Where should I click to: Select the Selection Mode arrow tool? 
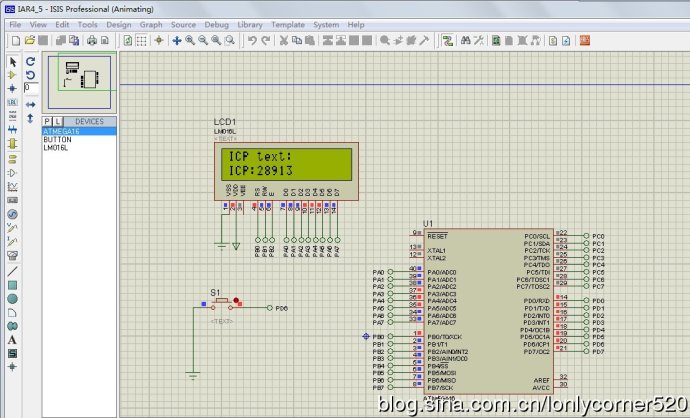pyautogui.click(x=12, y=62)
